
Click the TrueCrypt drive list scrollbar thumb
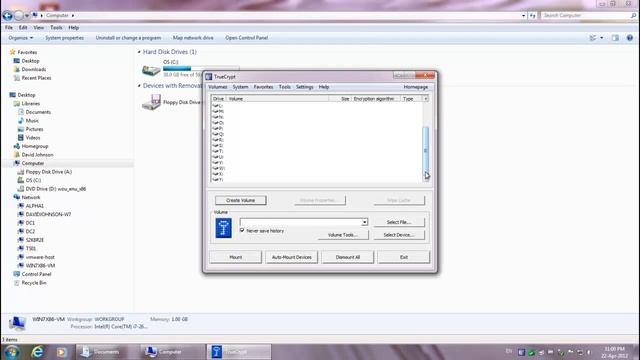click(426, 151)
